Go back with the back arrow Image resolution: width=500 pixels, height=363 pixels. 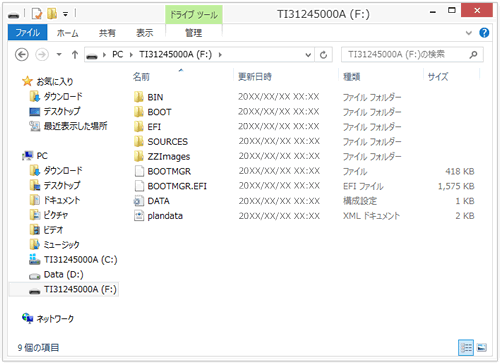pos(22,54)
